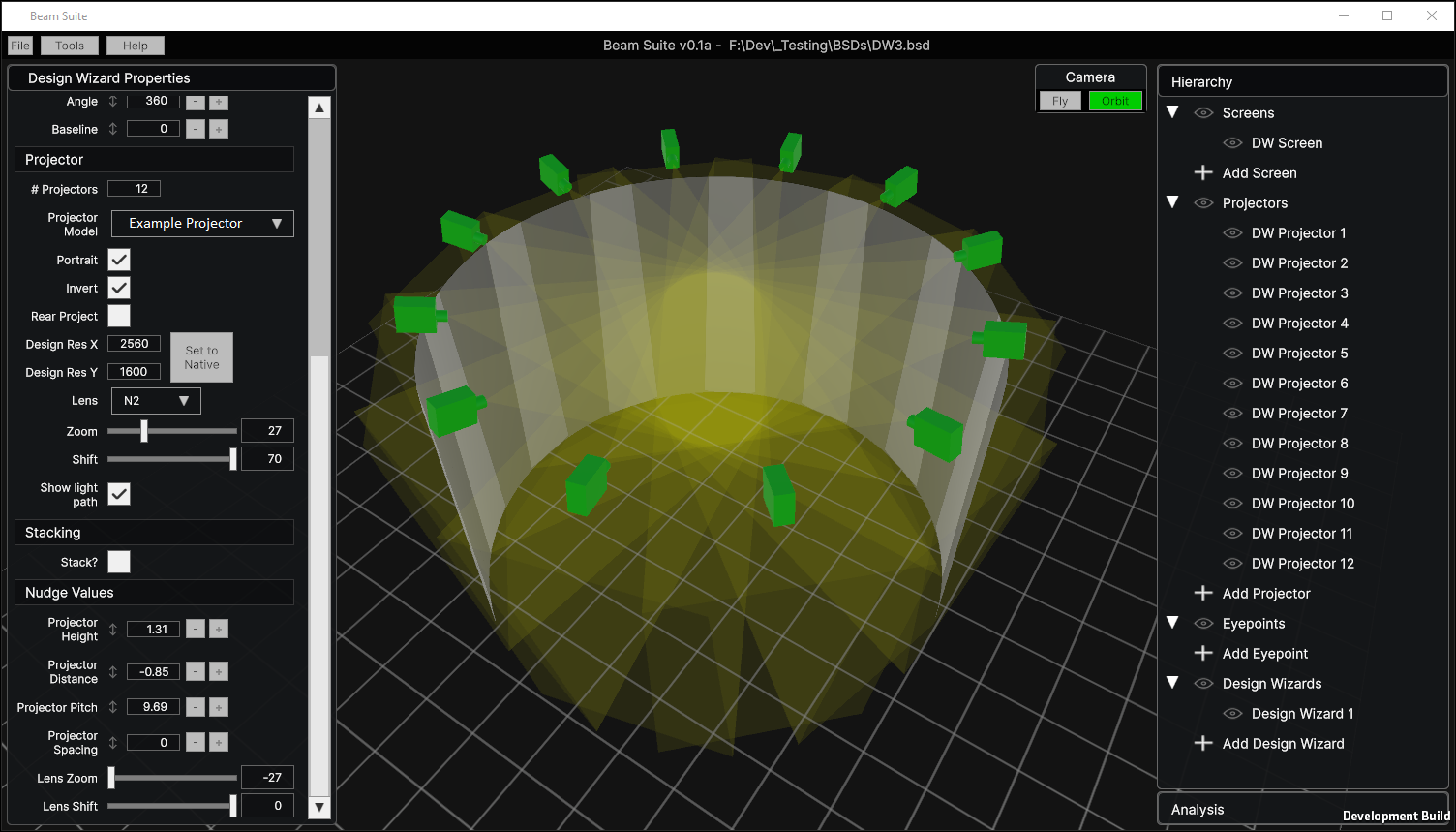
Task: Click the drag arrows icon beside Baseline
Action: click(113, 129)
